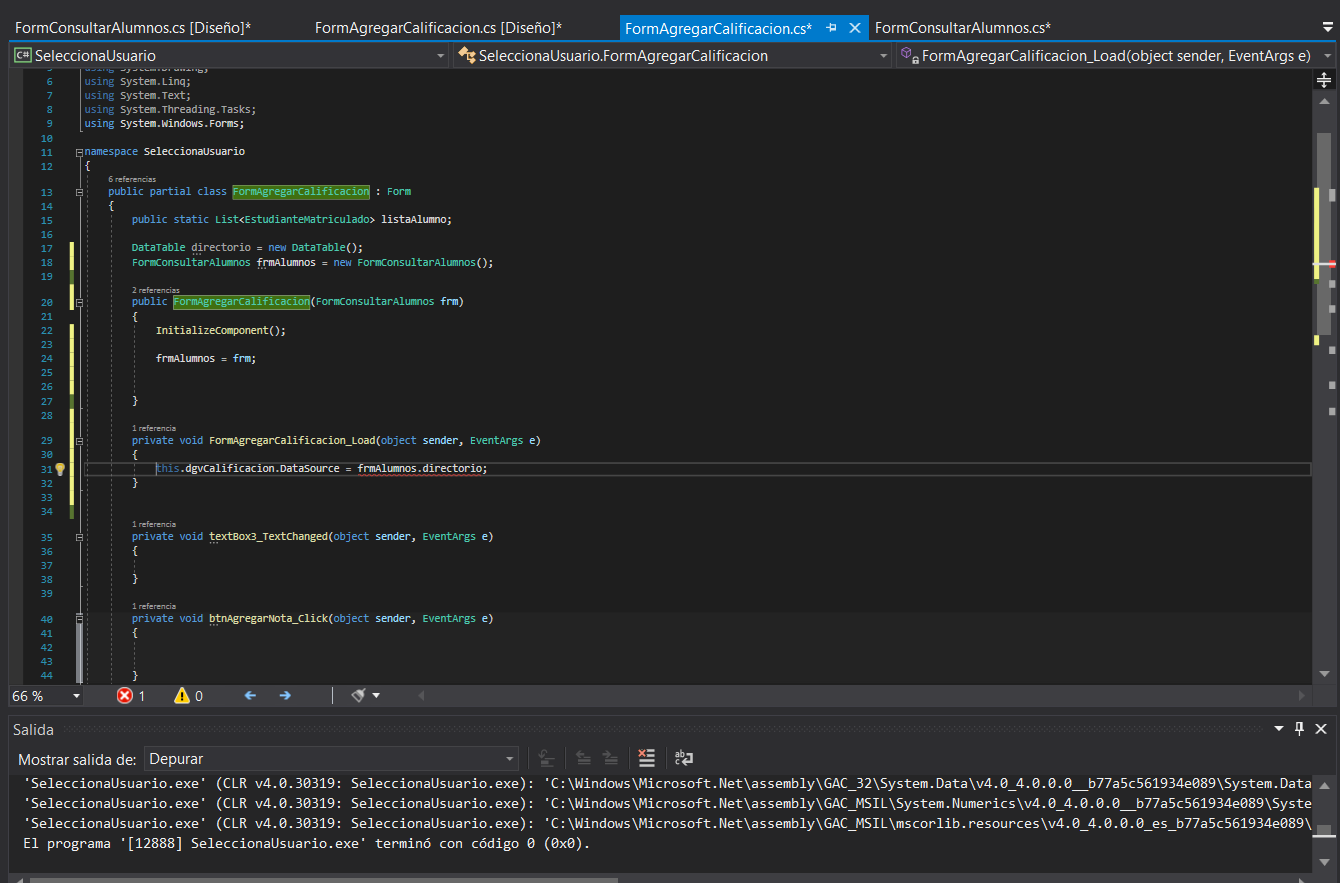Click the highlighted FormAgregarCalificacion class name
The width and height of the screenshot is (1340, 883).
click(301, 191)
